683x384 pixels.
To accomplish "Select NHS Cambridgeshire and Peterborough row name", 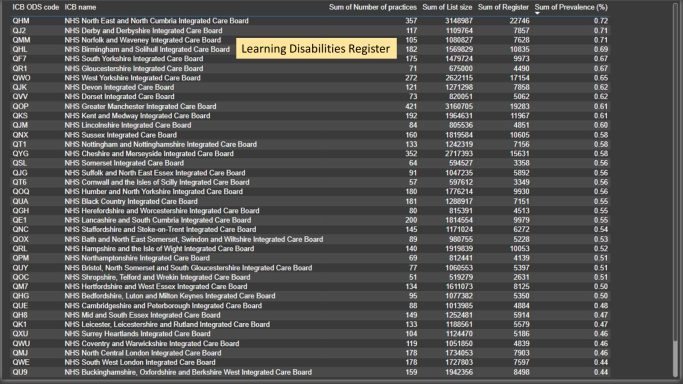I will (x=163, y=306).
